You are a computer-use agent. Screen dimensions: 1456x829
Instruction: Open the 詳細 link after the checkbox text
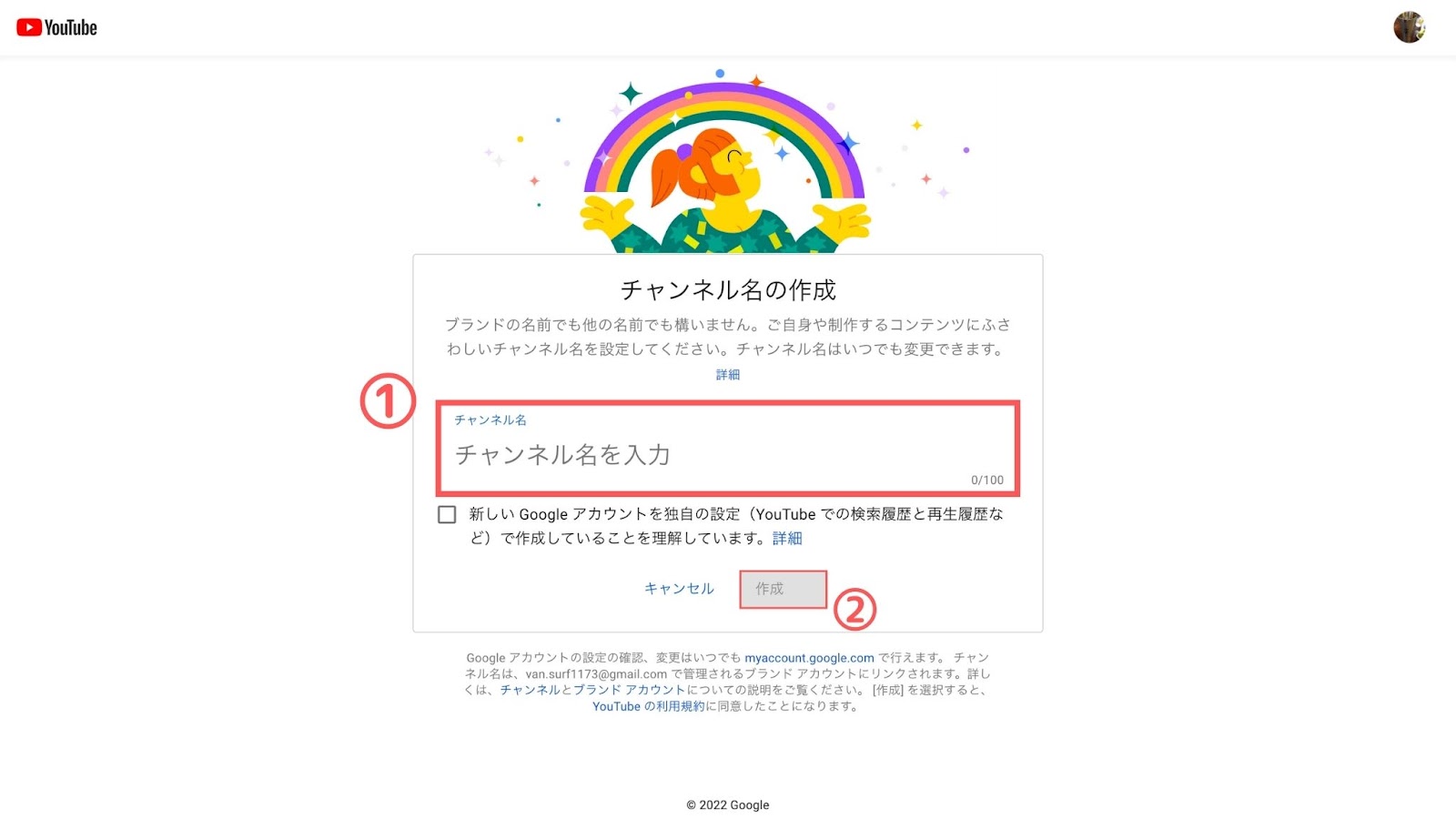787,539
